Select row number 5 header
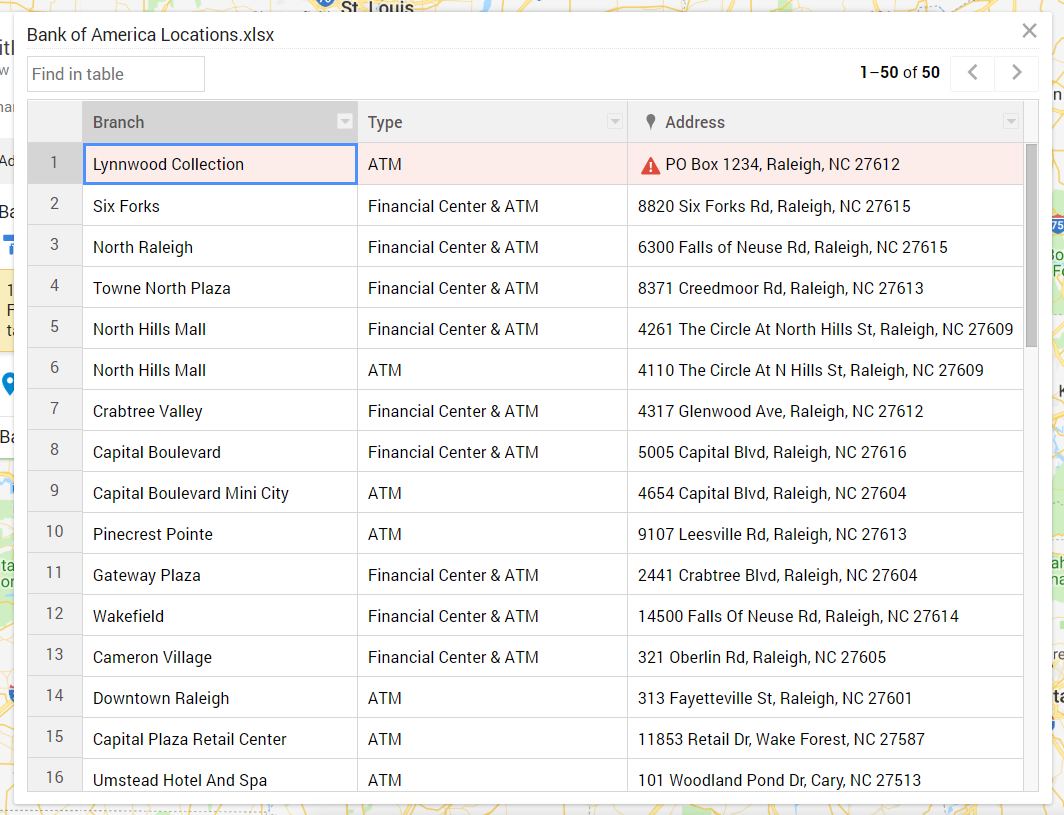 coord(55,328)
